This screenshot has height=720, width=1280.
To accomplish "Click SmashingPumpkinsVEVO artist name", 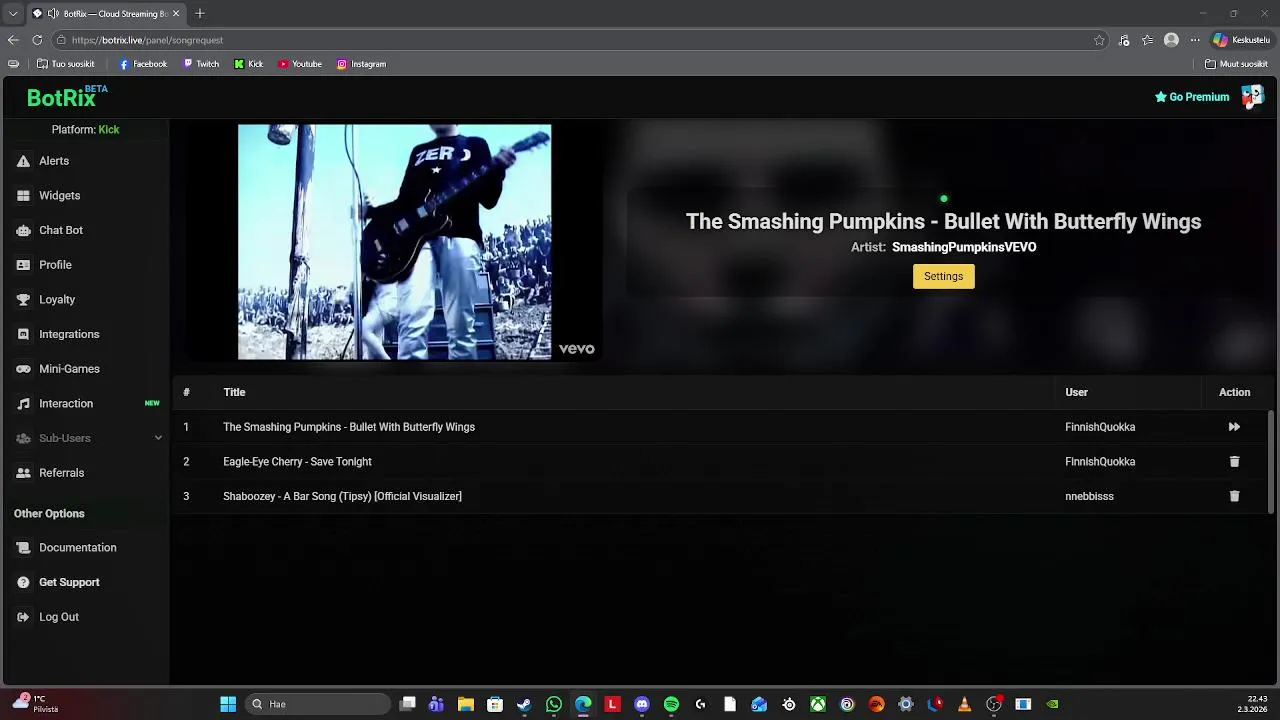I will tap(964, 247).
